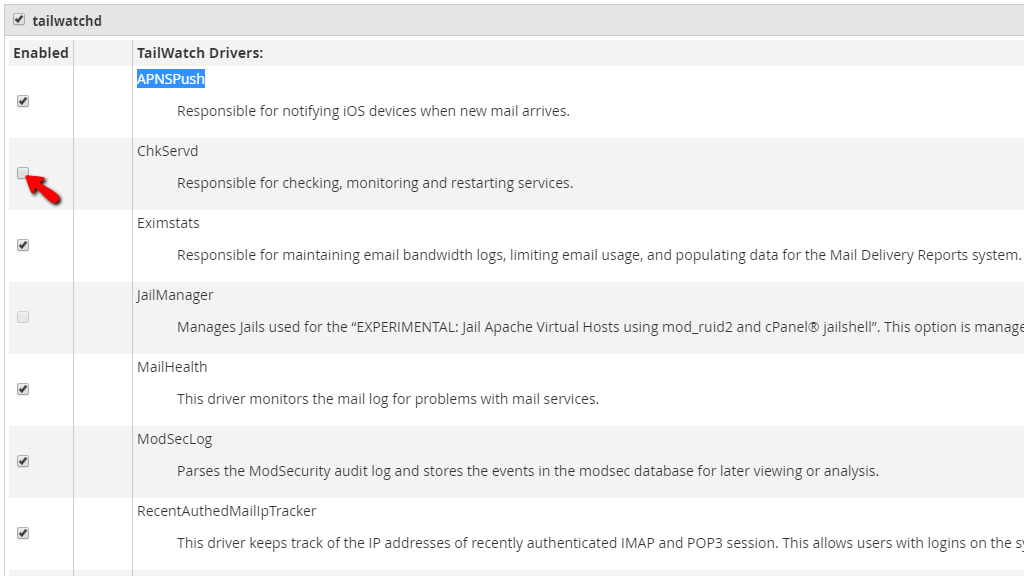Screen dimensions: 1024x576
Task: Click the tailwatchd header label
Action: coord(67,21)
